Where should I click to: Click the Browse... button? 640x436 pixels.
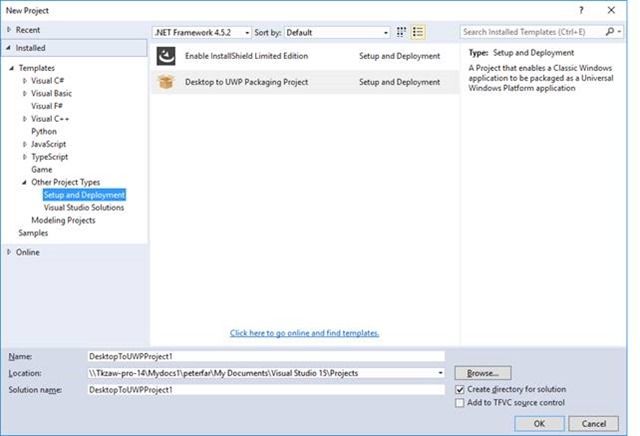click(x=483, y=373)
